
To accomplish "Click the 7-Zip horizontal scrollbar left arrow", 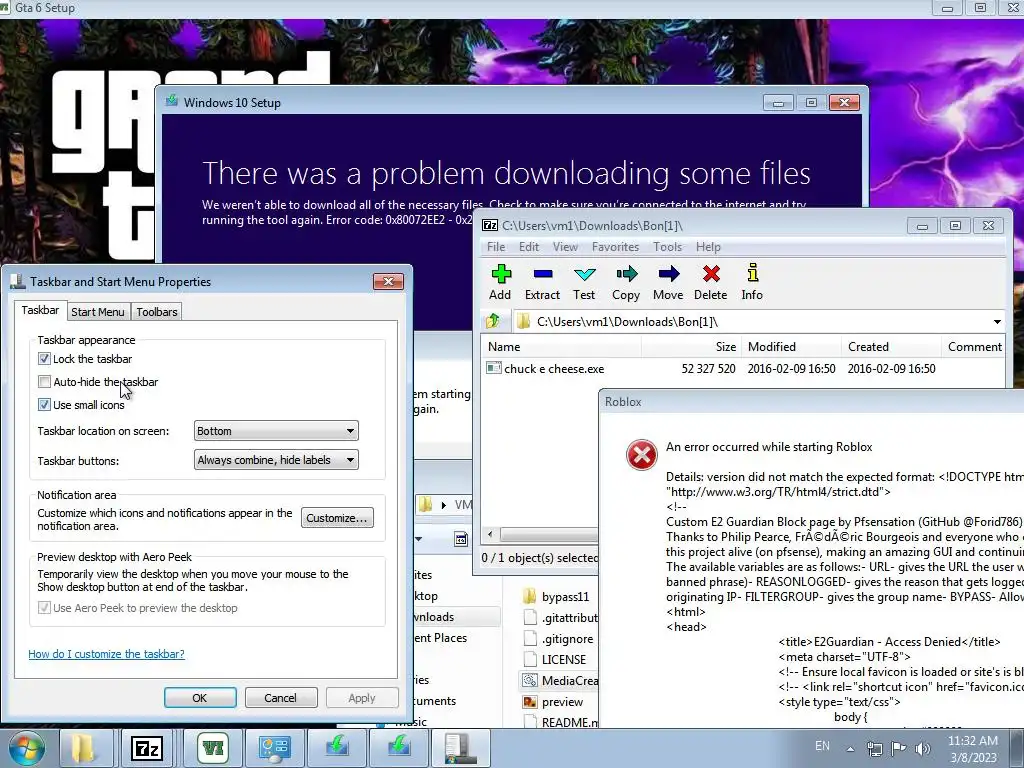I will click(x=490, y=534).
